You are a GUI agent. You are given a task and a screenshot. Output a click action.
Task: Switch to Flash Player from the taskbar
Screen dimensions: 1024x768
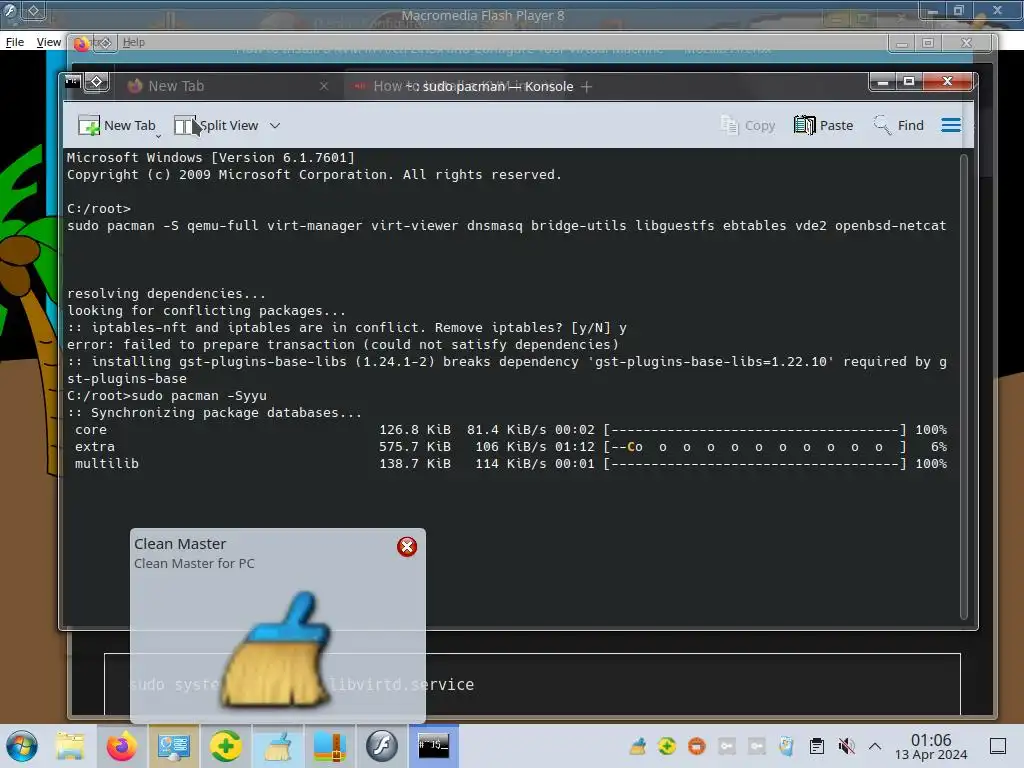pos(381,746)
